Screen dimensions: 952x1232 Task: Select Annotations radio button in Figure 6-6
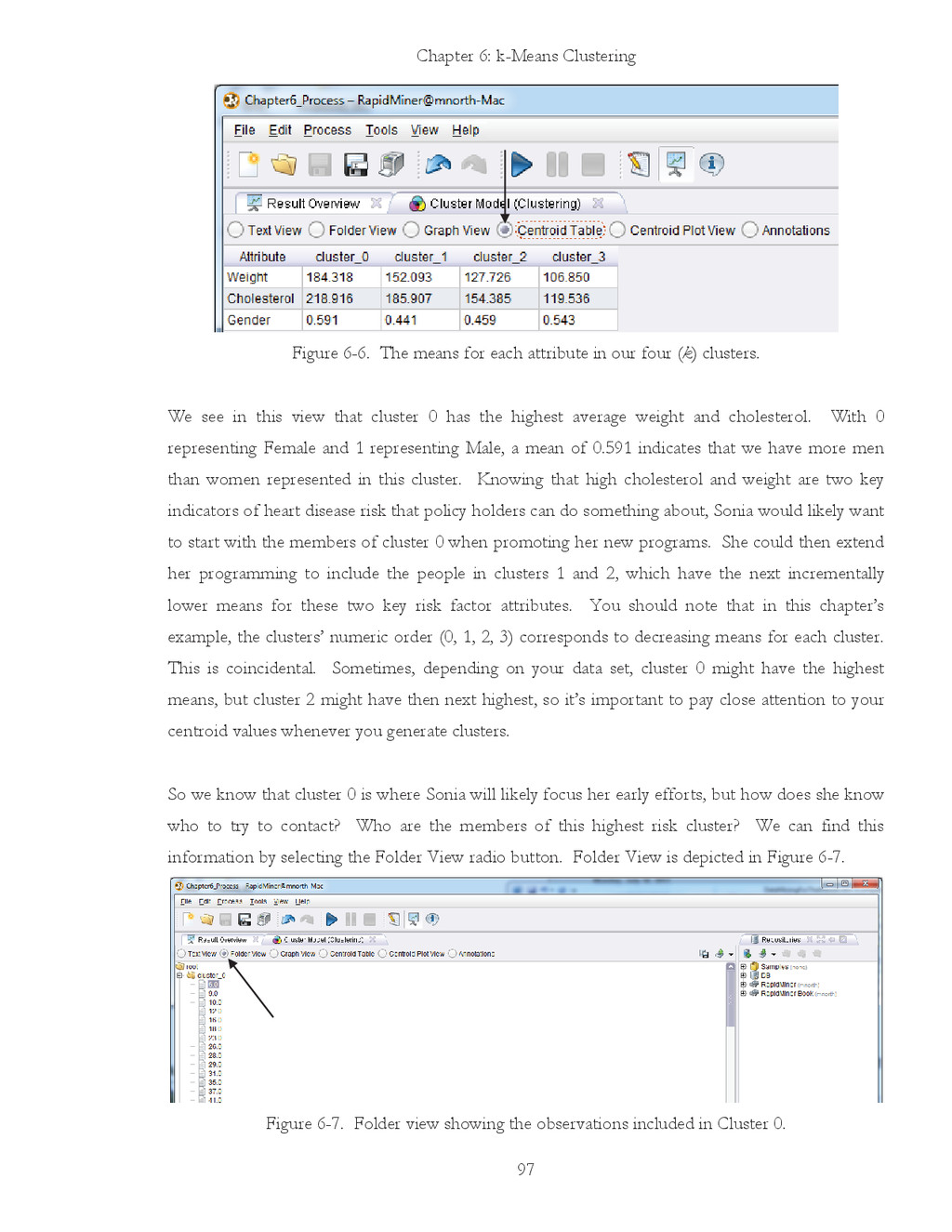click(x=750, y=230)
